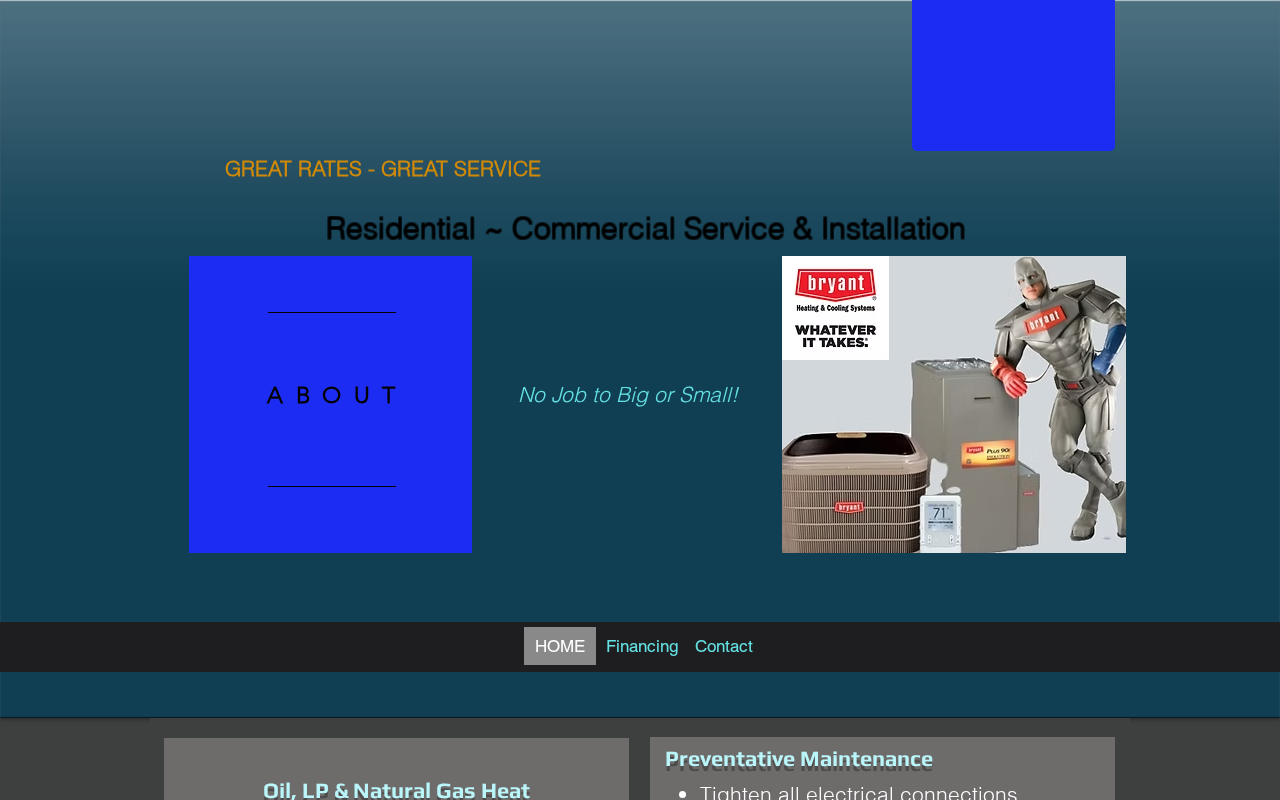Click the GREAT RATES - GREAT SERVICE text
Screen dimensions: 1280x800
coord(383,169)
